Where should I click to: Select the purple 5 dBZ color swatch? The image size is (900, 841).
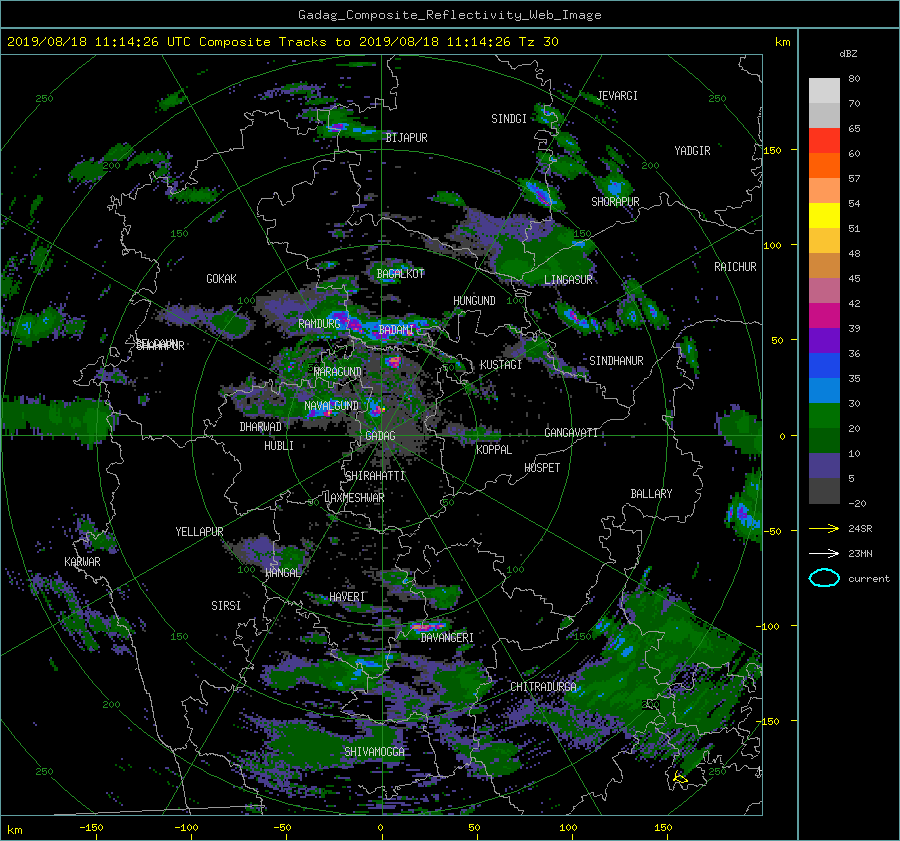pyautogui.click(x=824, y=466)
